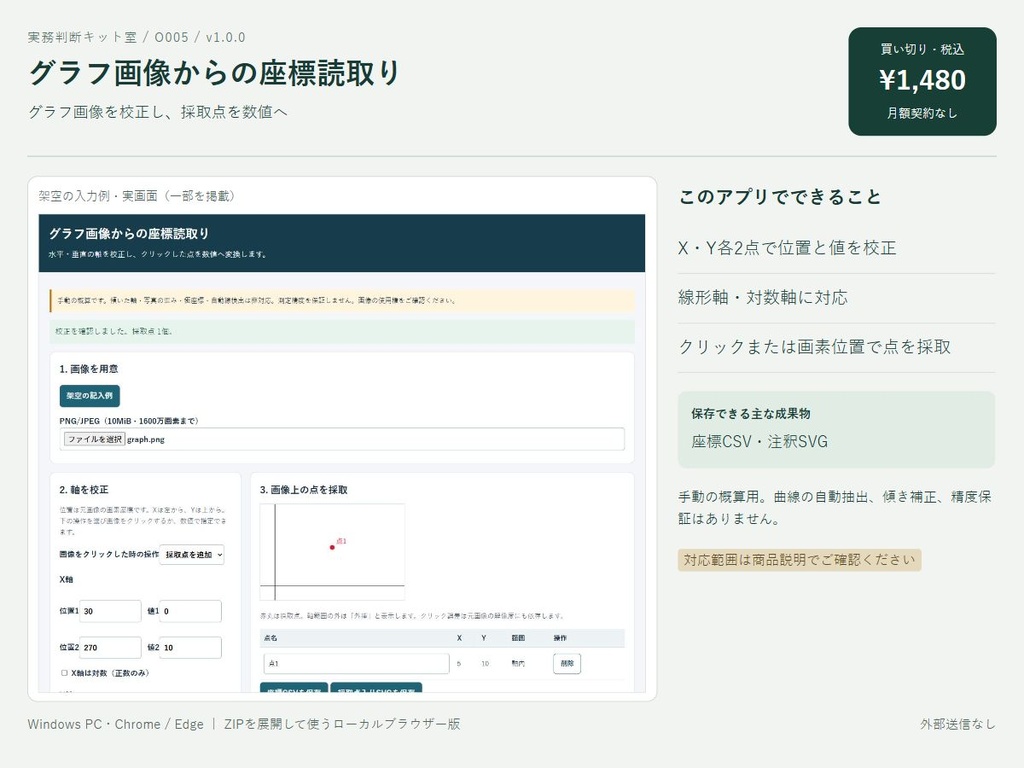The width and height of the screenshot is (1024, 768).
Task: Click the 実務判断キット室 / 0005 / v1.0.0 breadcrumb
Action: 136,37
